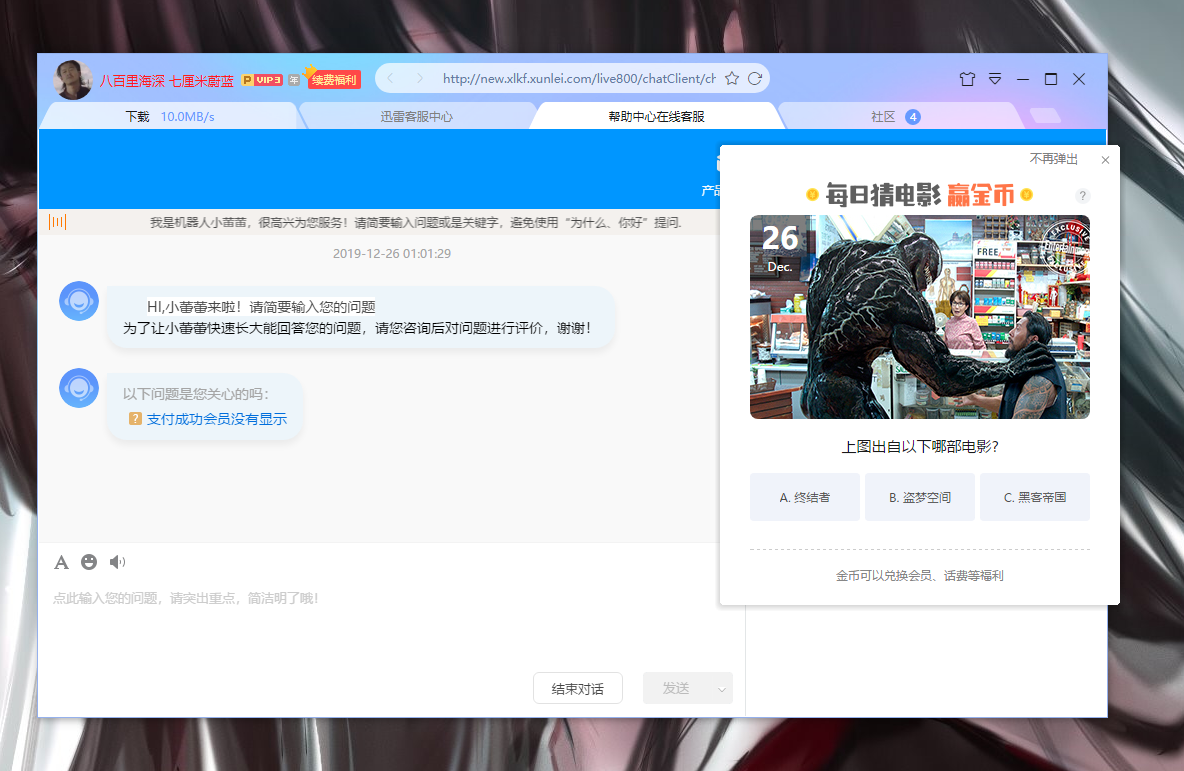Select the VIP3 membership badge
The height and width of the screenshot is (771, 1184).
(262, 79)
